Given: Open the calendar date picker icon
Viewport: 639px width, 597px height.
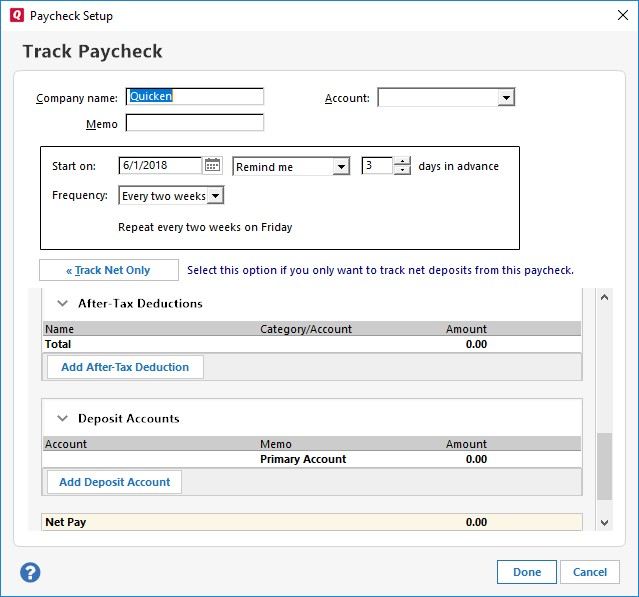Looking at the screenshot, I should pos(212,166).
